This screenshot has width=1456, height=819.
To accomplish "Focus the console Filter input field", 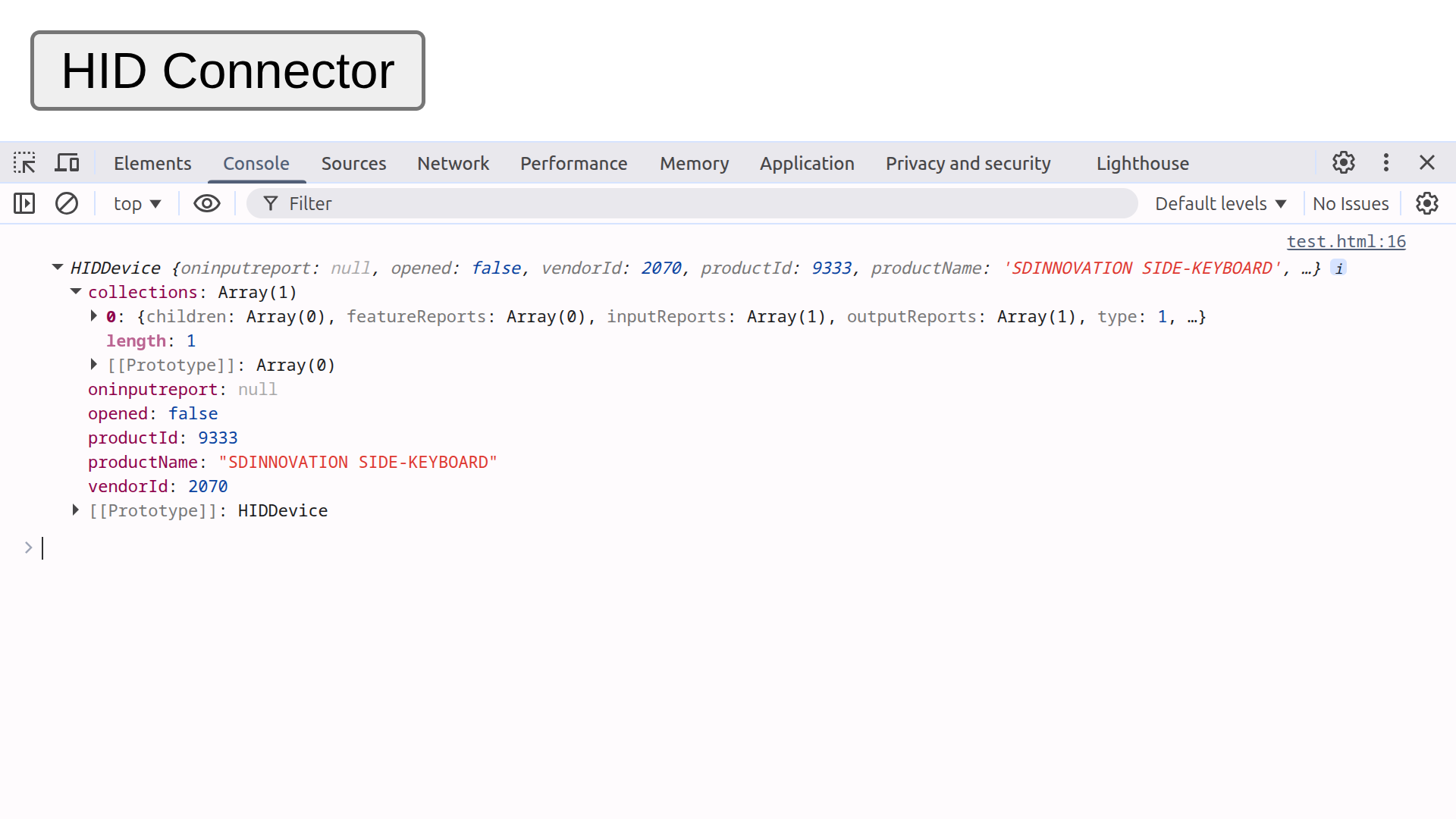I will click(x=692, y=203).
